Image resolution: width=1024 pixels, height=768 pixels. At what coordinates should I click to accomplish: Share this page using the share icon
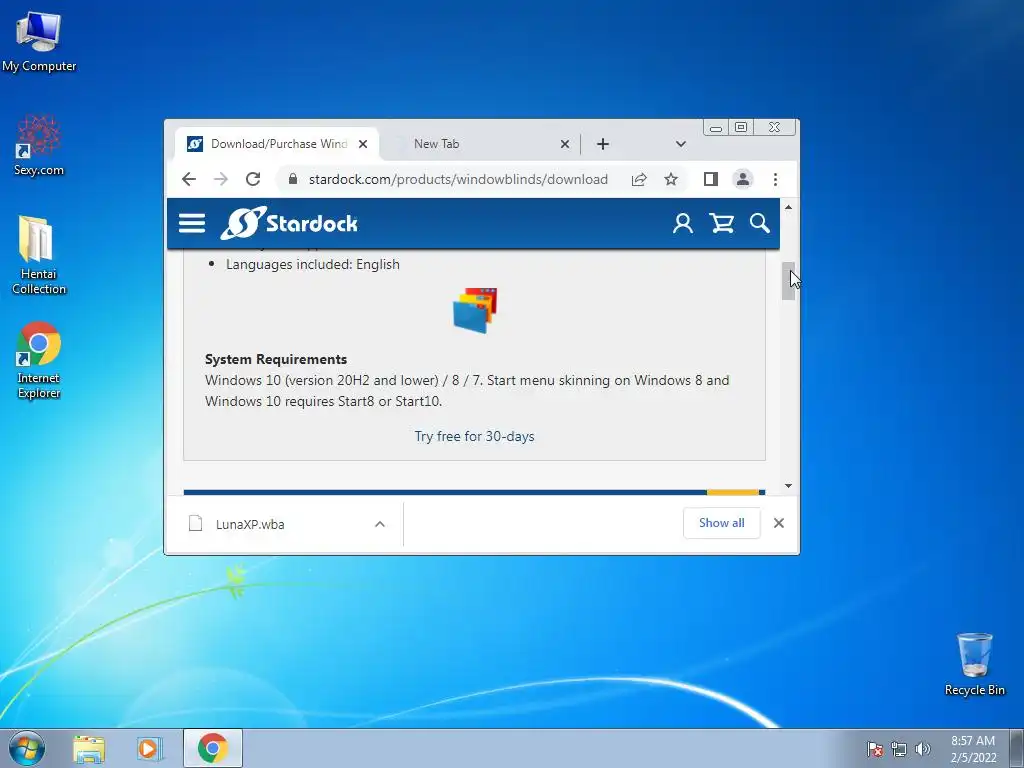[x=639, y=179]
